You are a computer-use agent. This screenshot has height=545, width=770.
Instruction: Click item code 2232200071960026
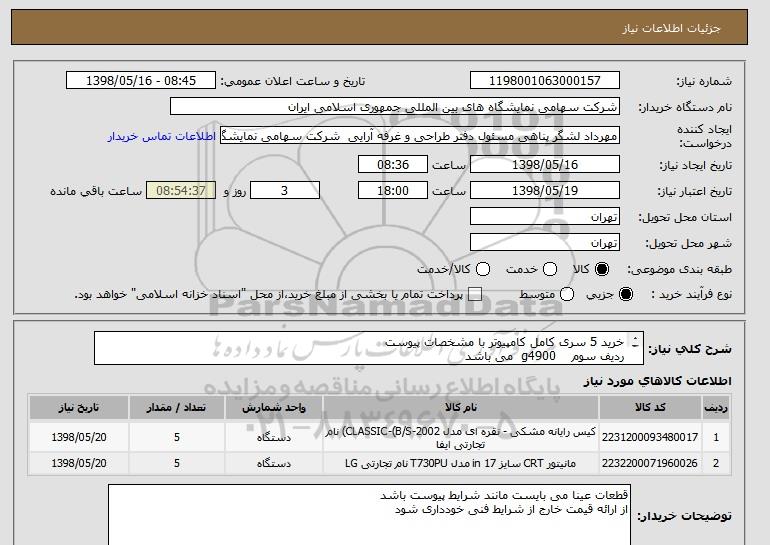[x=650, y=463]
